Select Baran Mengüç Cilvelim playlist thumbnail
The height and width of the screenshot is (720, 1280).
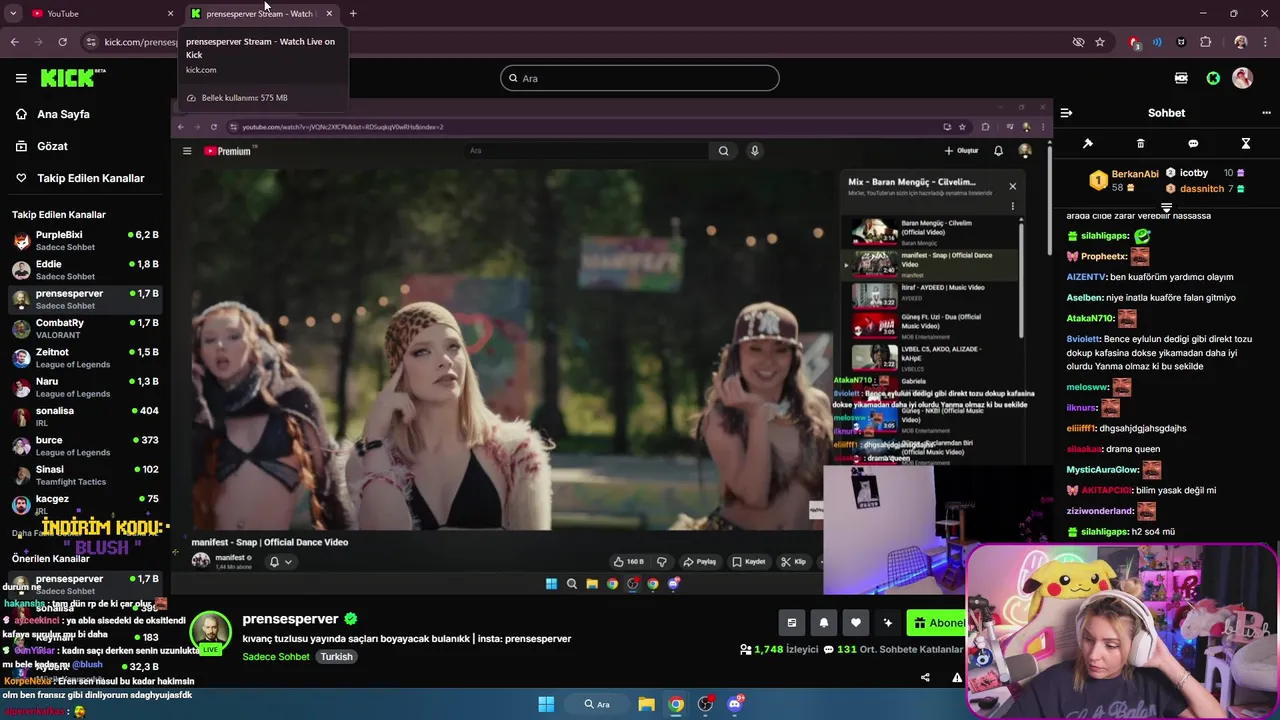click(x=874, y=231)
